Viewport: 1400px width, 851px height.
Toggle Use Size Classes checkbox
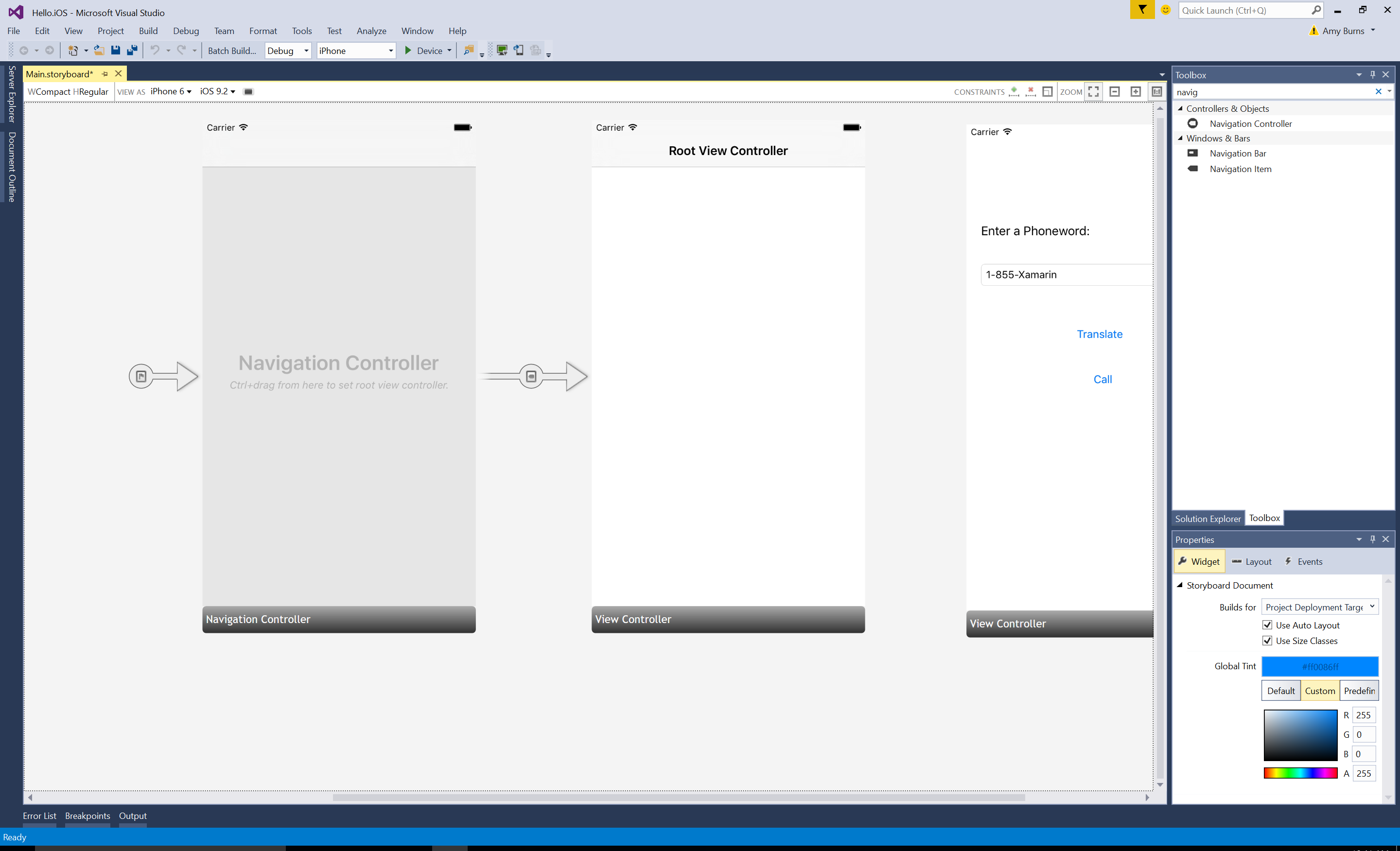1265,640
